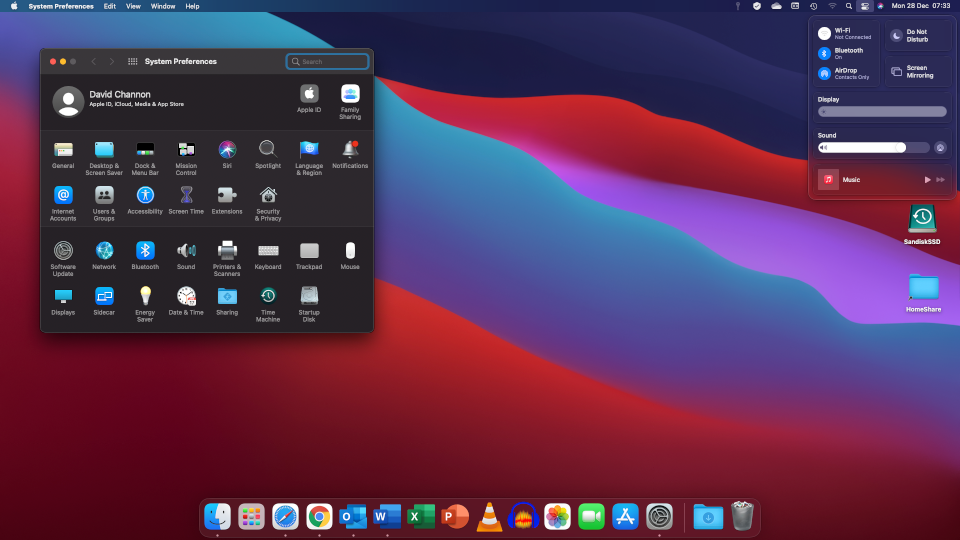Screen dimensions: 960x540
Task: Click the David Channon account name
Action: tap(120, 94)
